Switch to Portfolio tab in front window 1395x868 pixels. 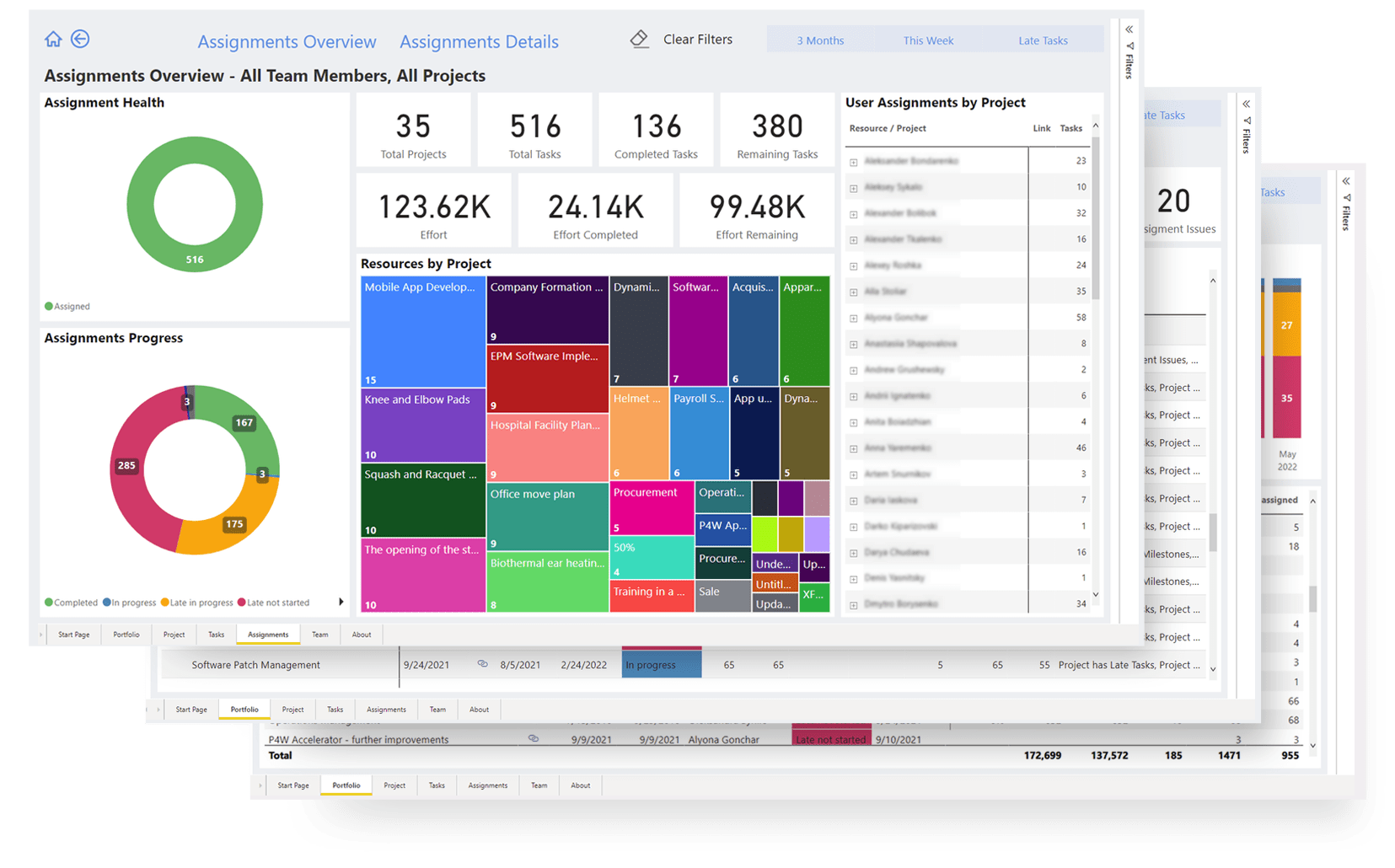point(126,635)
